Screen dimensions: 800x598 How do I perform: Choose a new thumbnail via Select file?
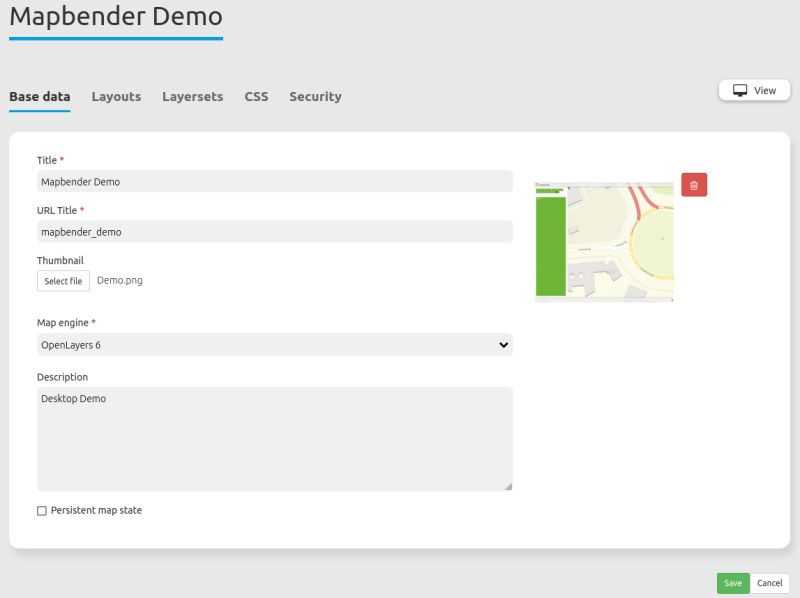(63, 281)
